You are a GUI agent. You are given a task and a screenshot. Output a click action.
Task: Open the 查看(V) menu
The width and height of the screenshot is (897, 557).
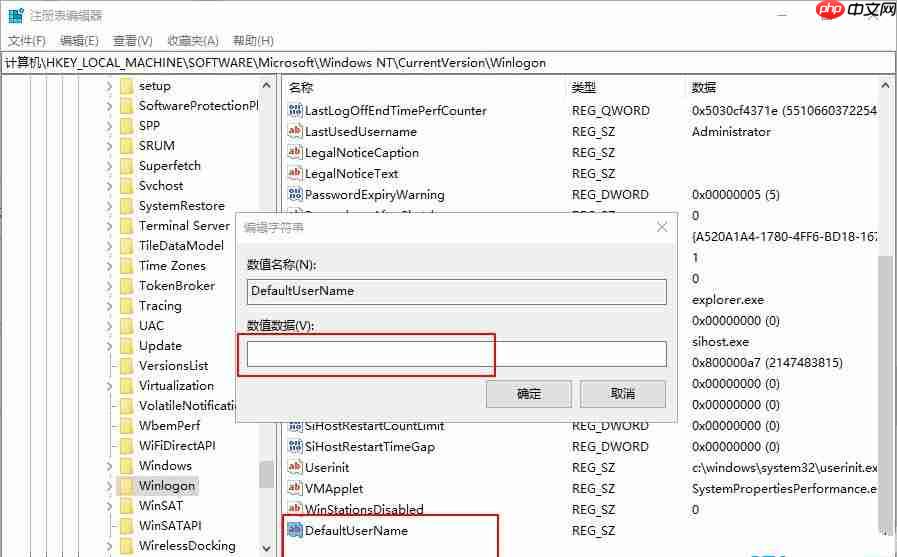point(132,41)
